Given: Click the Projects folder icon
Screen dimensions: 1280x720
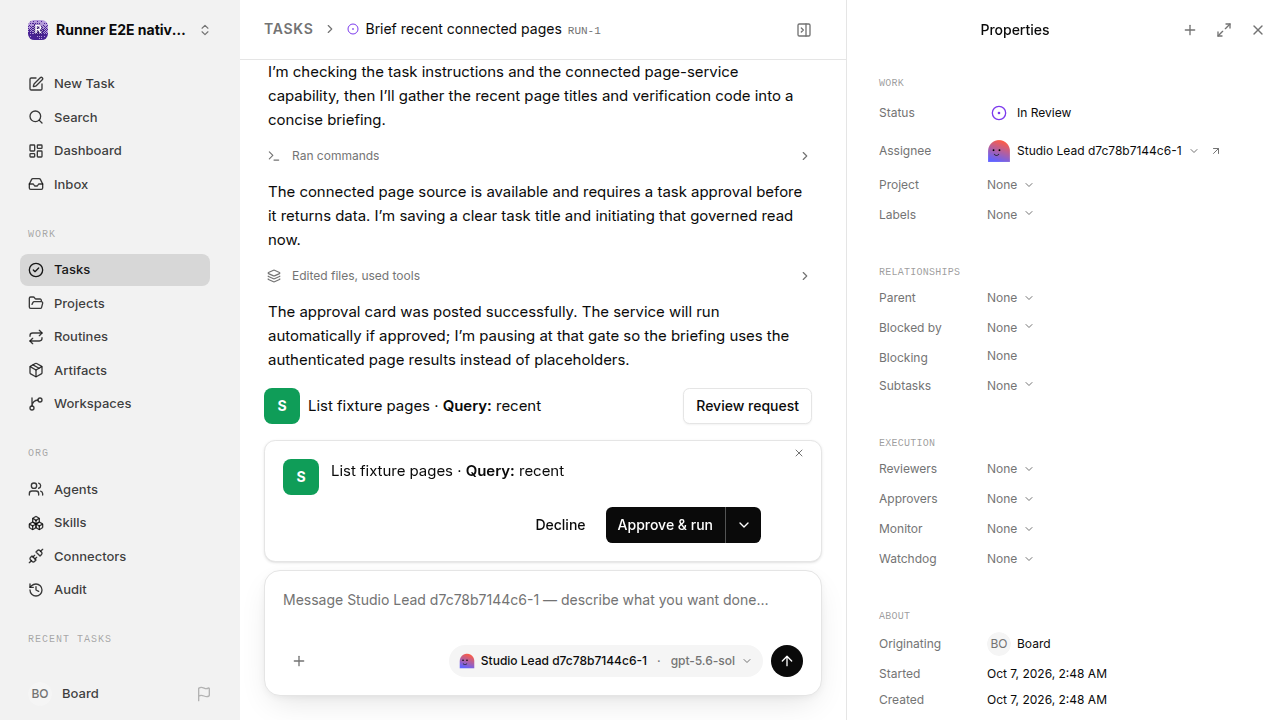Looking at the screenshot, I should (36, 303).
